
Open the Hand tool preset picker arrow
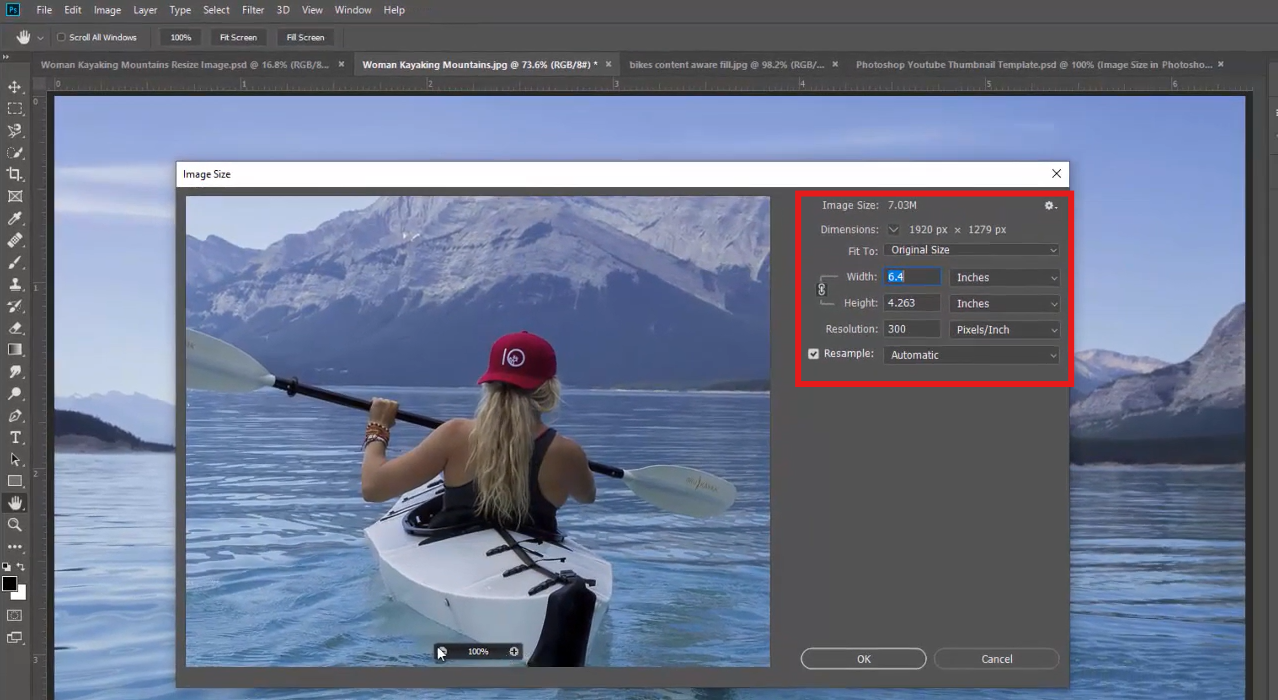(40, 38)
